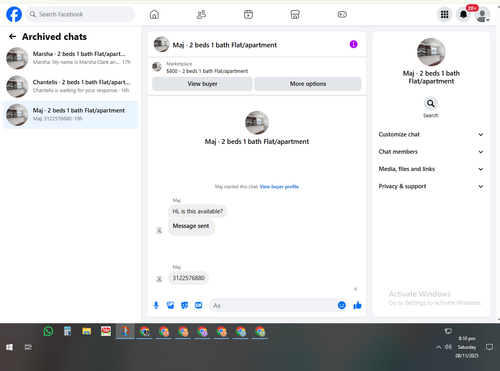Send a thumbs up like
500x371 pixels.
(x=357, y=305)
